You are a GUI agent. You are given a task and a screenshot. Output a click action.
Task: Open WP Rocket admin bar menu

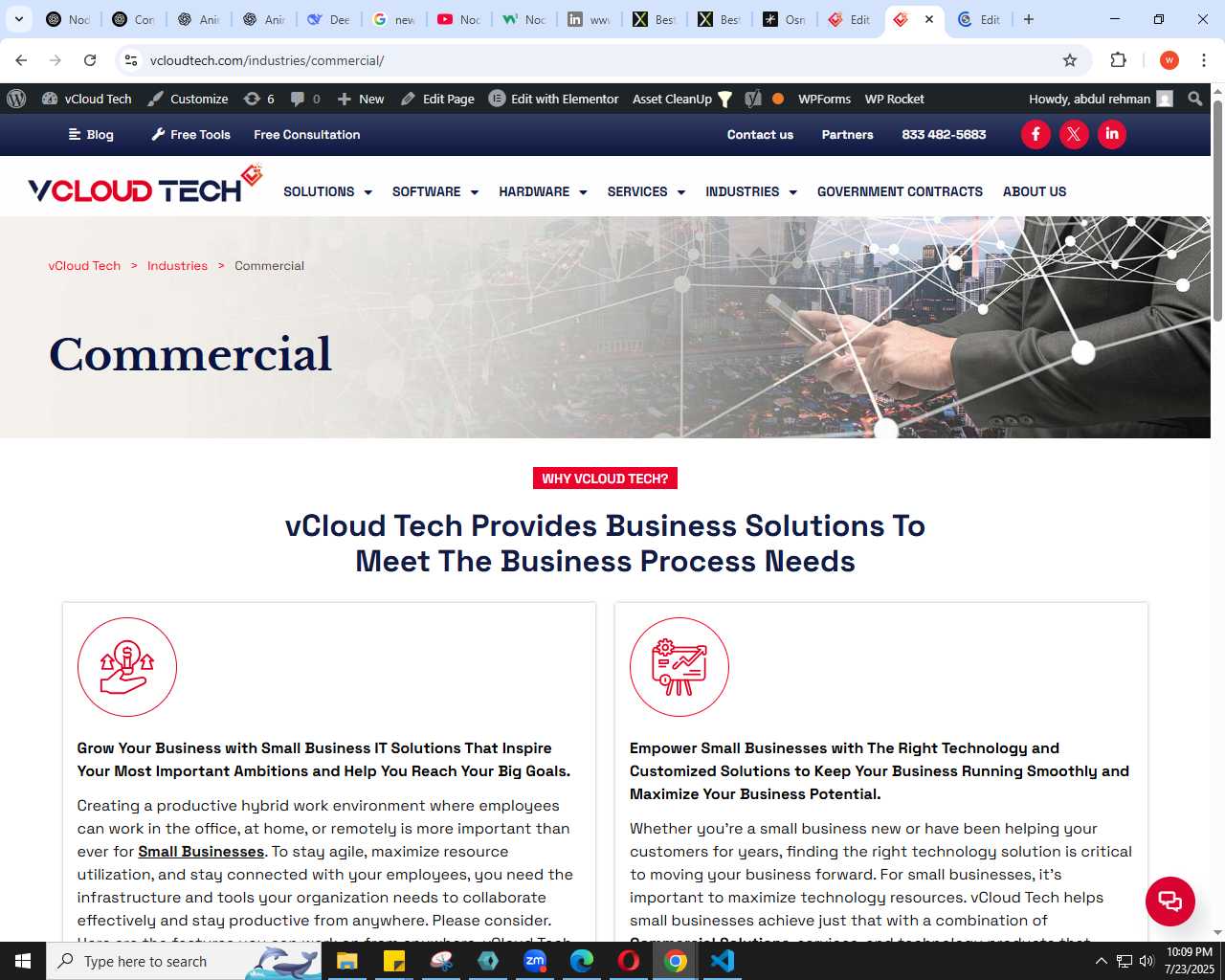[x=894, y=99]
